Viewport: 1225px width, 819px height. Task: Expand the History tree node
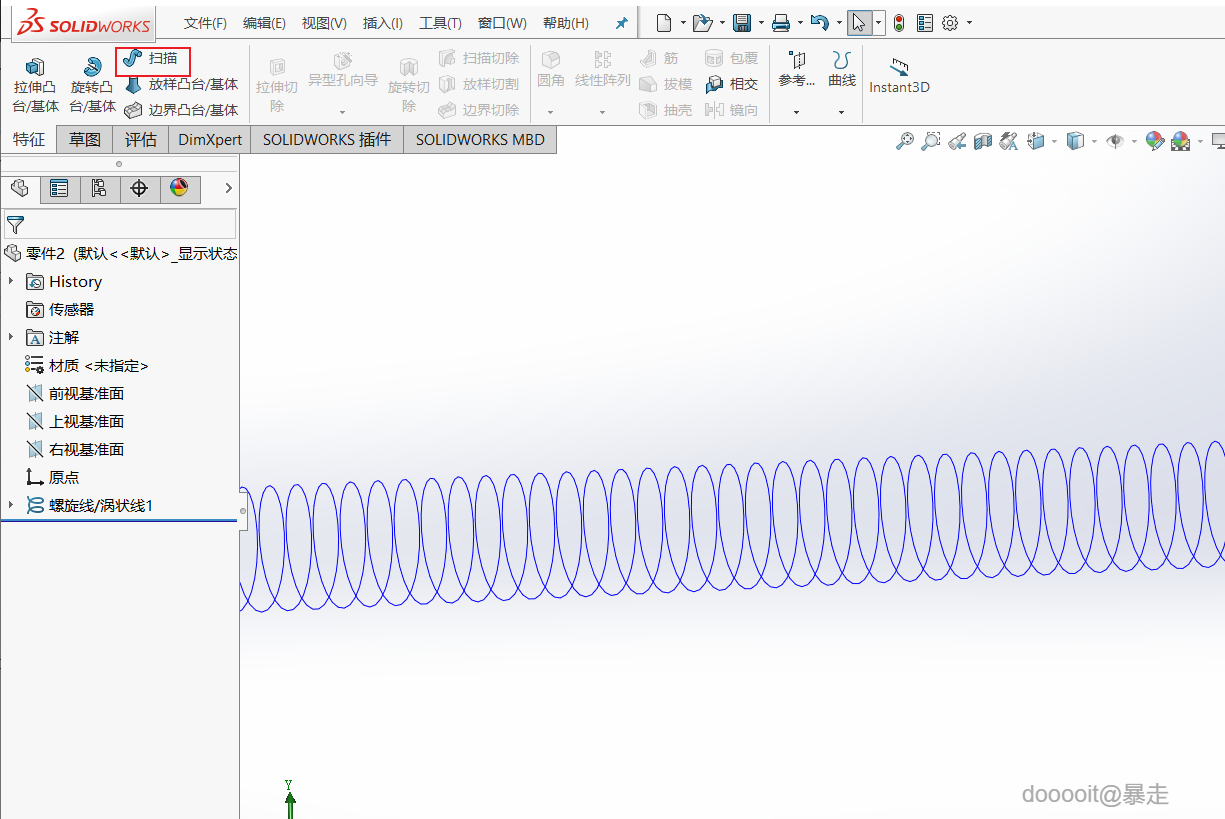(11, 281)
